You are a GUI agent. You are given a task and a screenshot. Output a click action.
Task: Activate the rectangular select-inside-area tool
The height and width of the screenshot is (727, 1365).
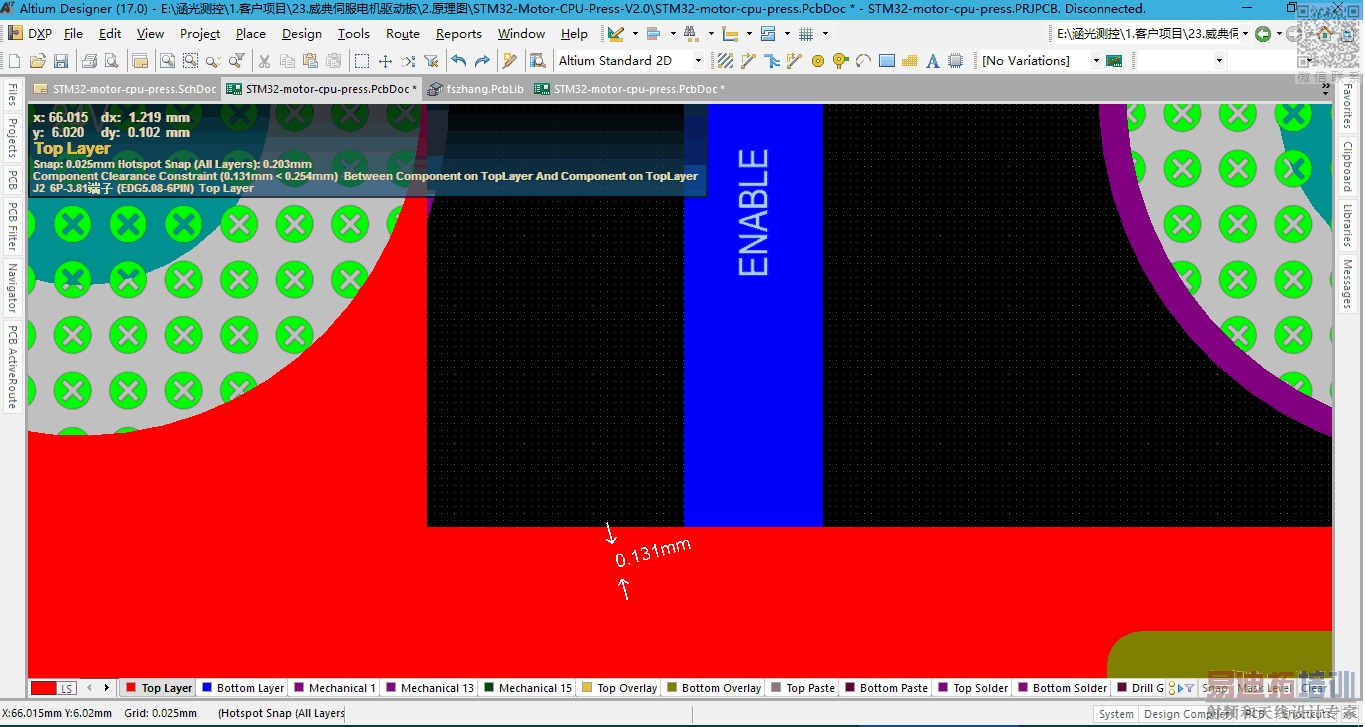pyautogui.click(x=362, y=61)
